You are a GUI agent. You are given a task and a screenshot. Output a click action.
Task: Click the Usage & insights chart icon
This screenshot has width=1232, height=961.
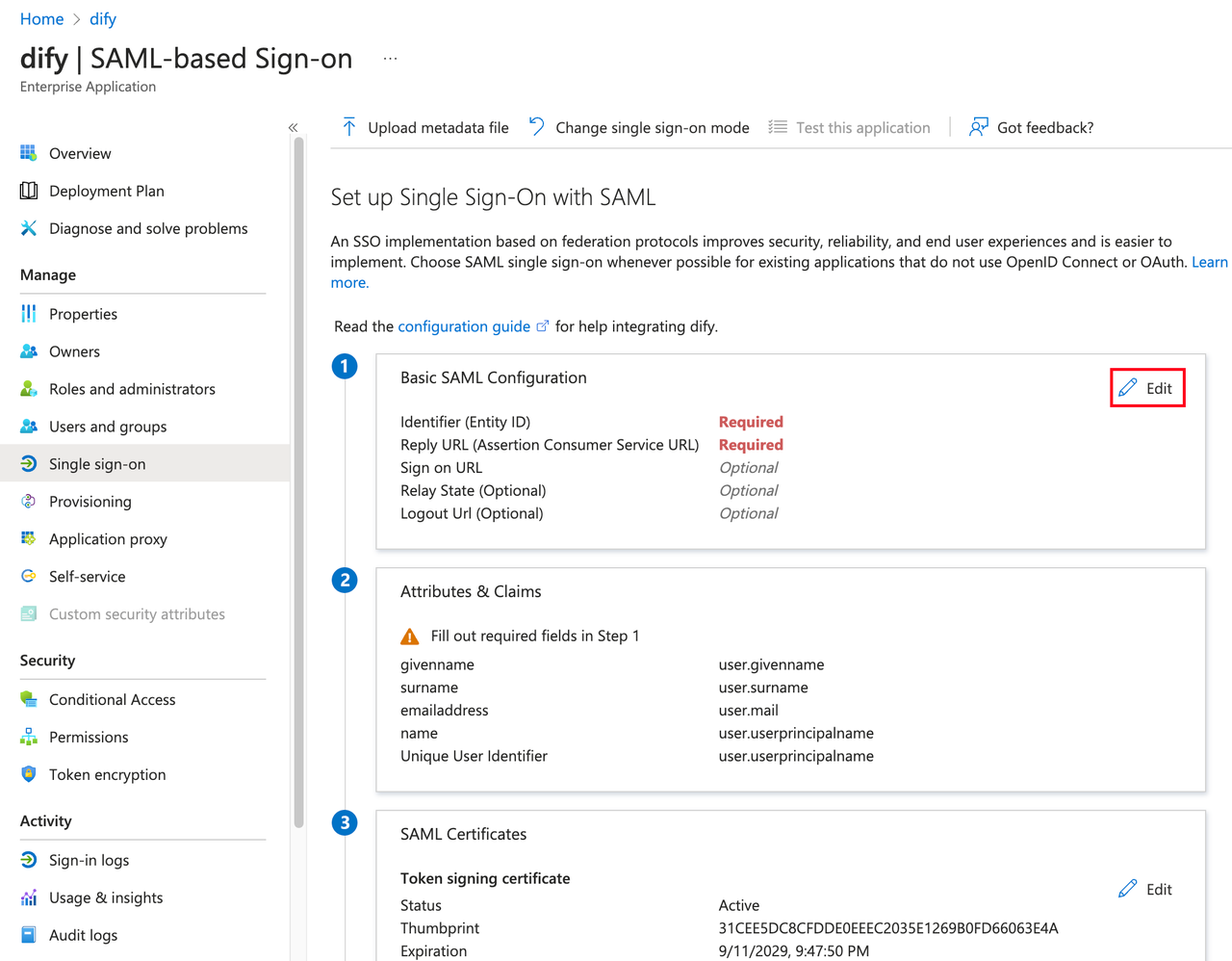point(29,898)
